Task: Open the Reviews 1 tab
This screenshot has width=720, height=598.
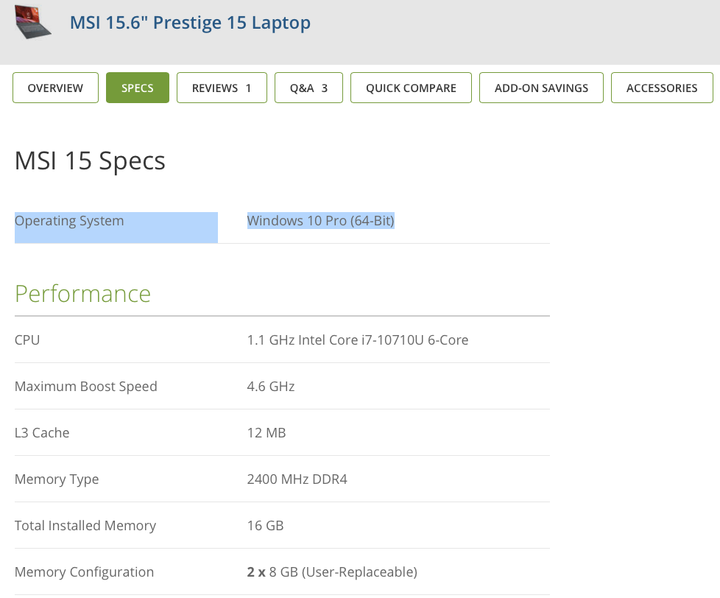Action: click(x=222, y=88)
